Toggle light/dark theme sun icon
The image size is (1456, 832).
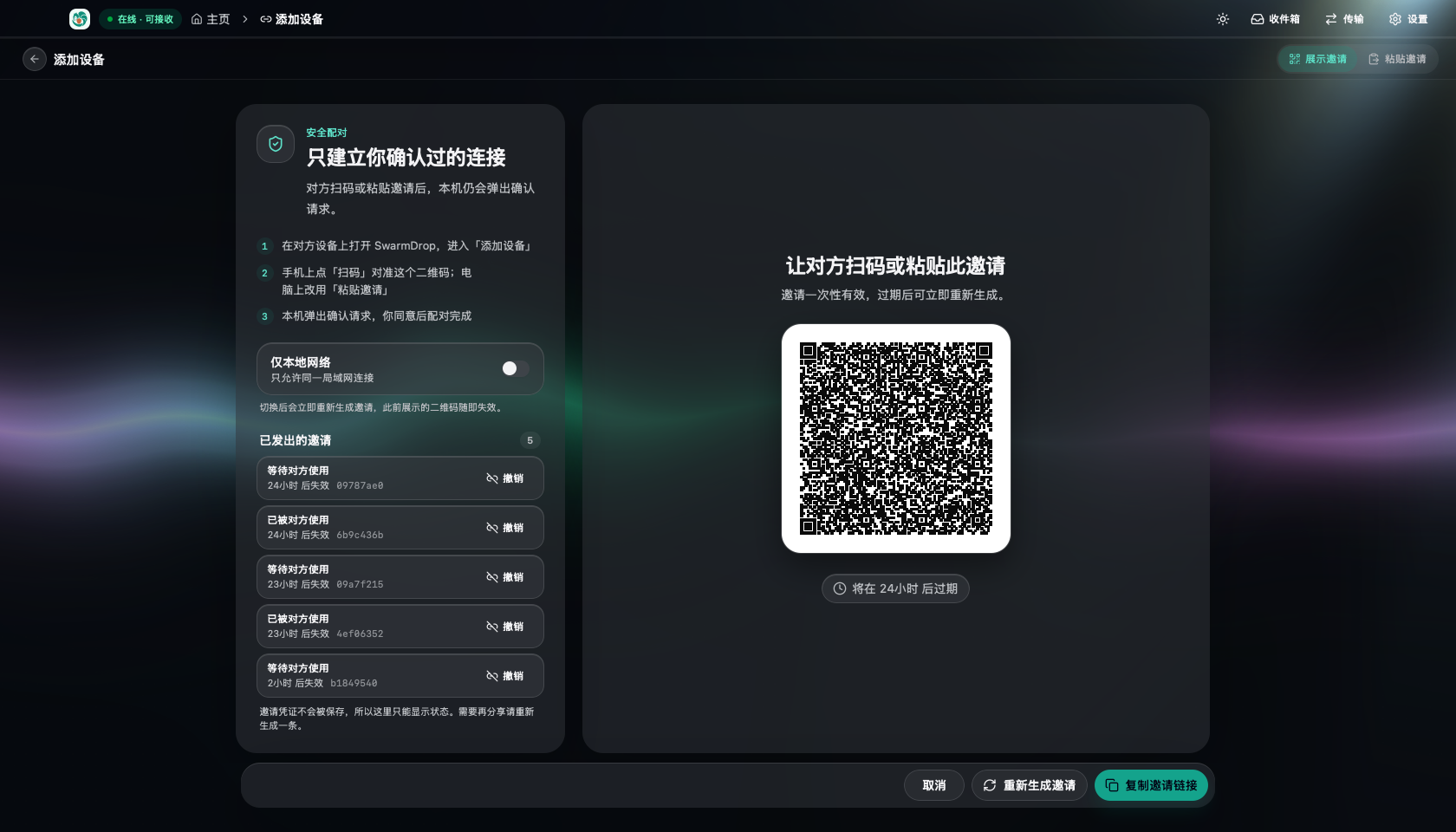1223,19
